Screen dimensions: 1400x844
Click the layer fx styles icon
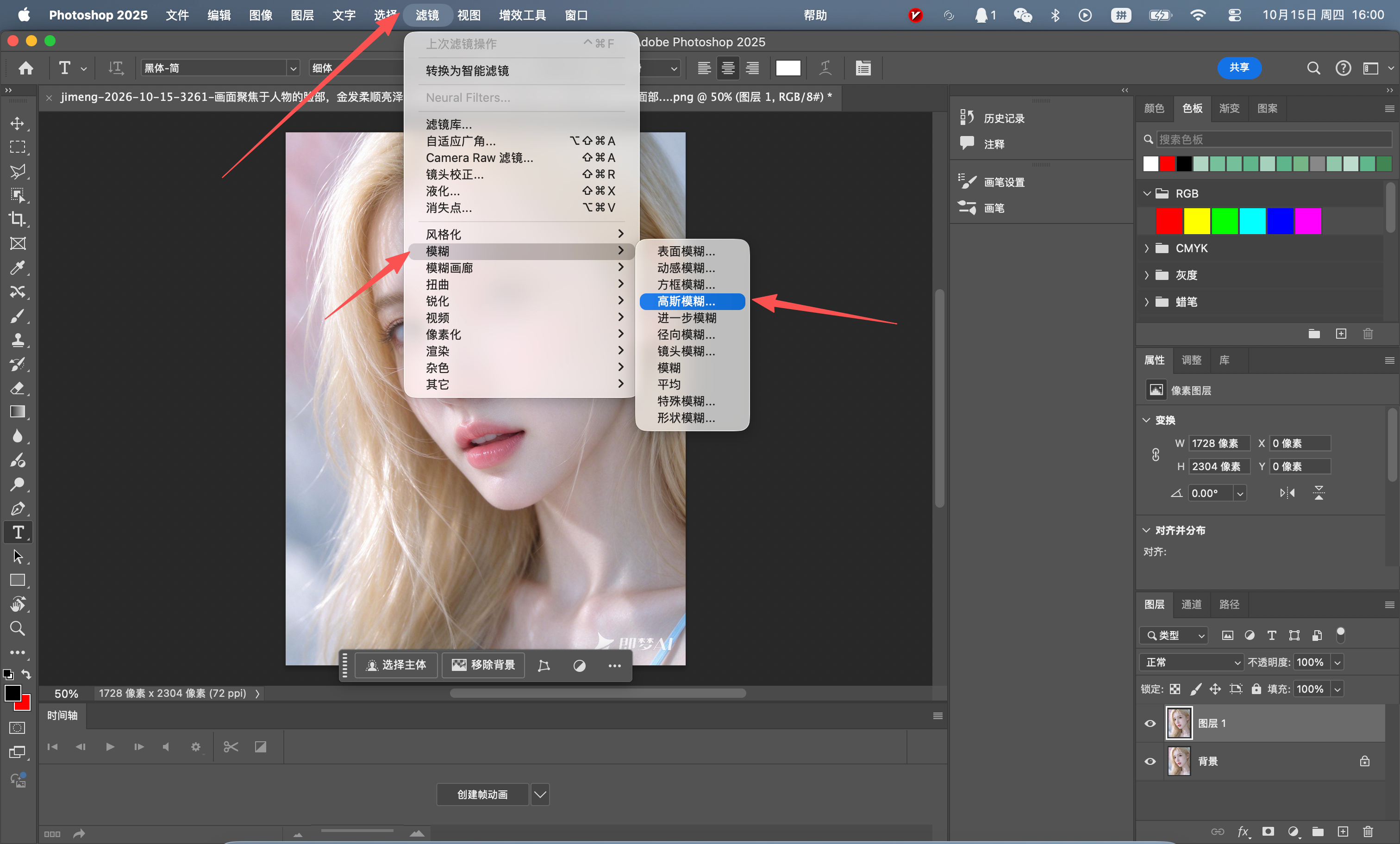pyautogui.click(x=1243, y=832)
